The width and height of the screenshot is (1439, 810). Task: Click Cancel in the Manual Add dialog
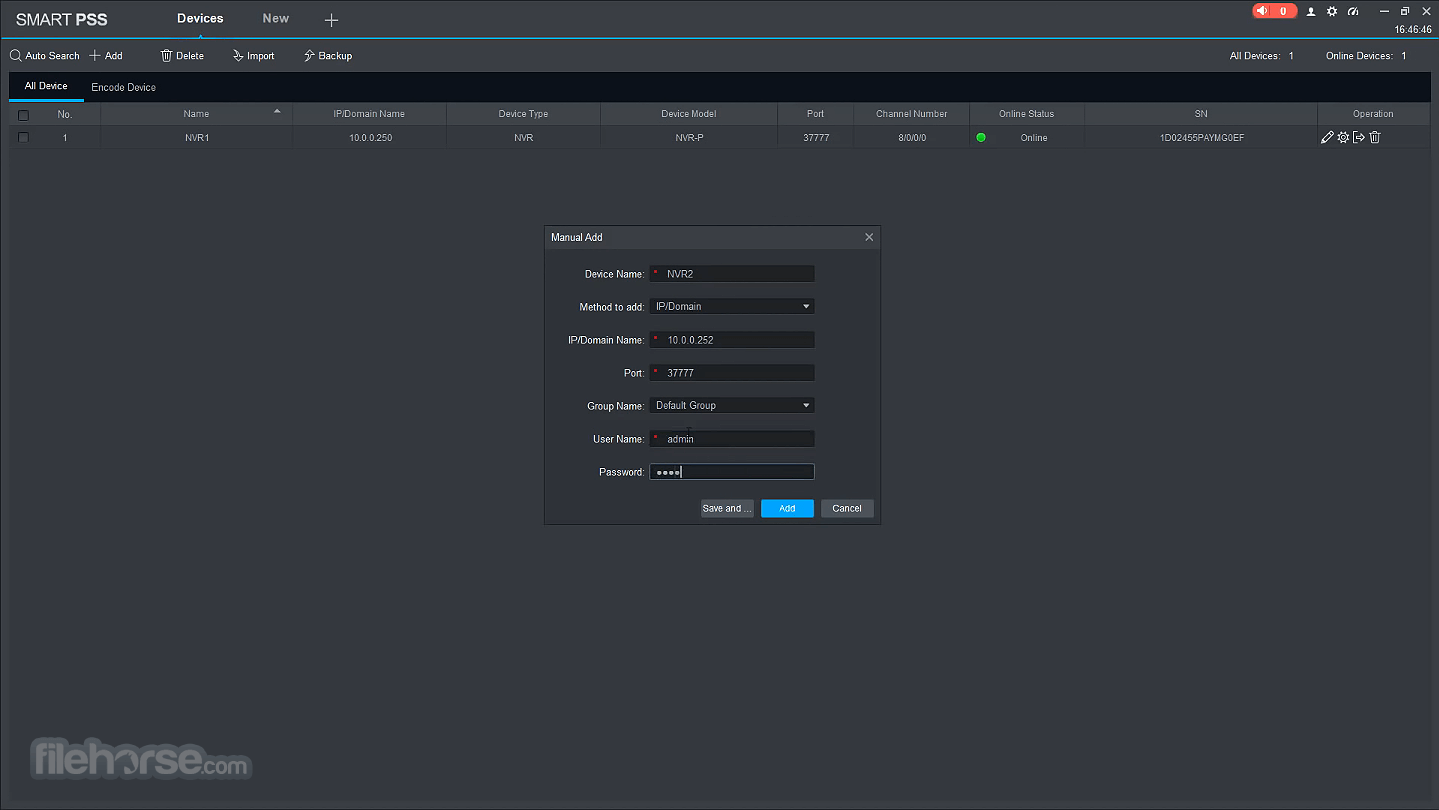point(847,508)
